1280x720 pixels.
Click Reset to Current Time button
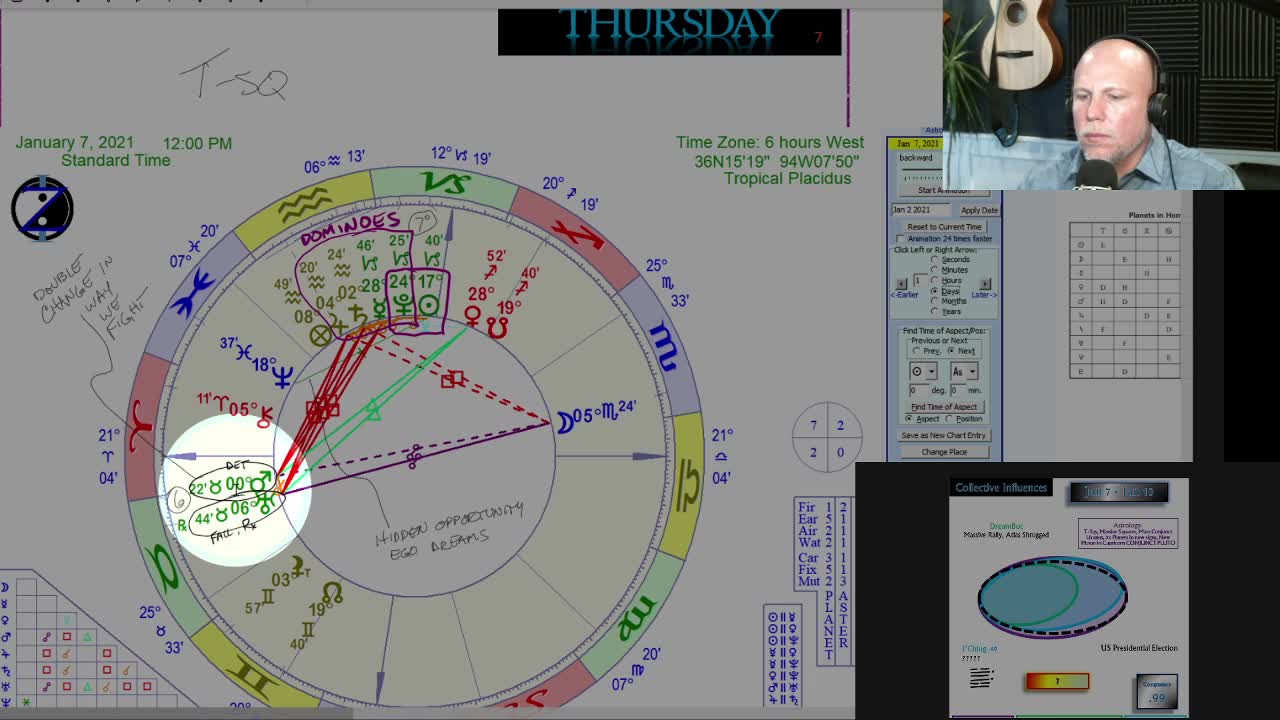(x=944, y=227)
